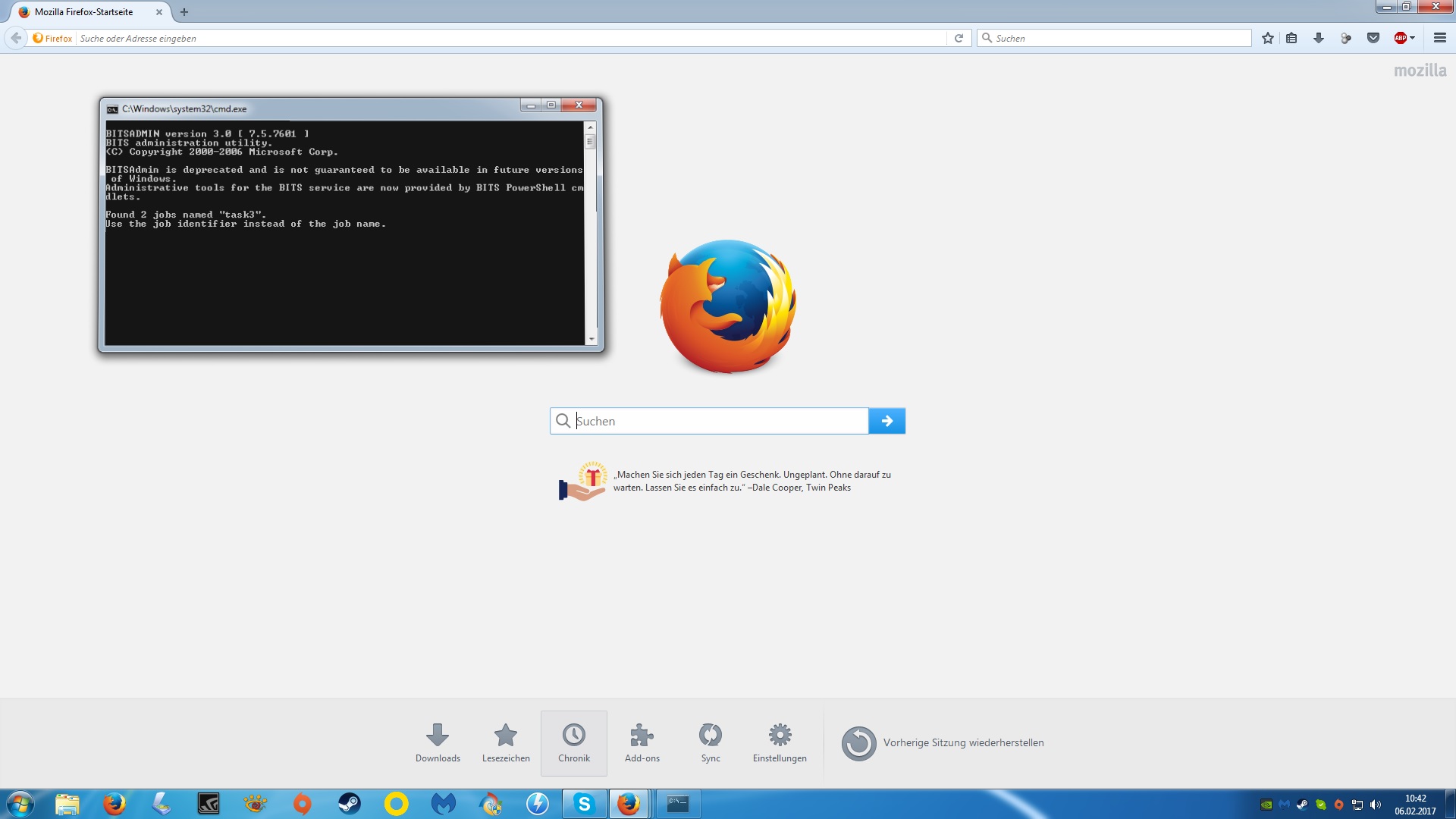Click the volume icon in system tray
This screenshot has height=819, width=1456.
click(1376, 805)
